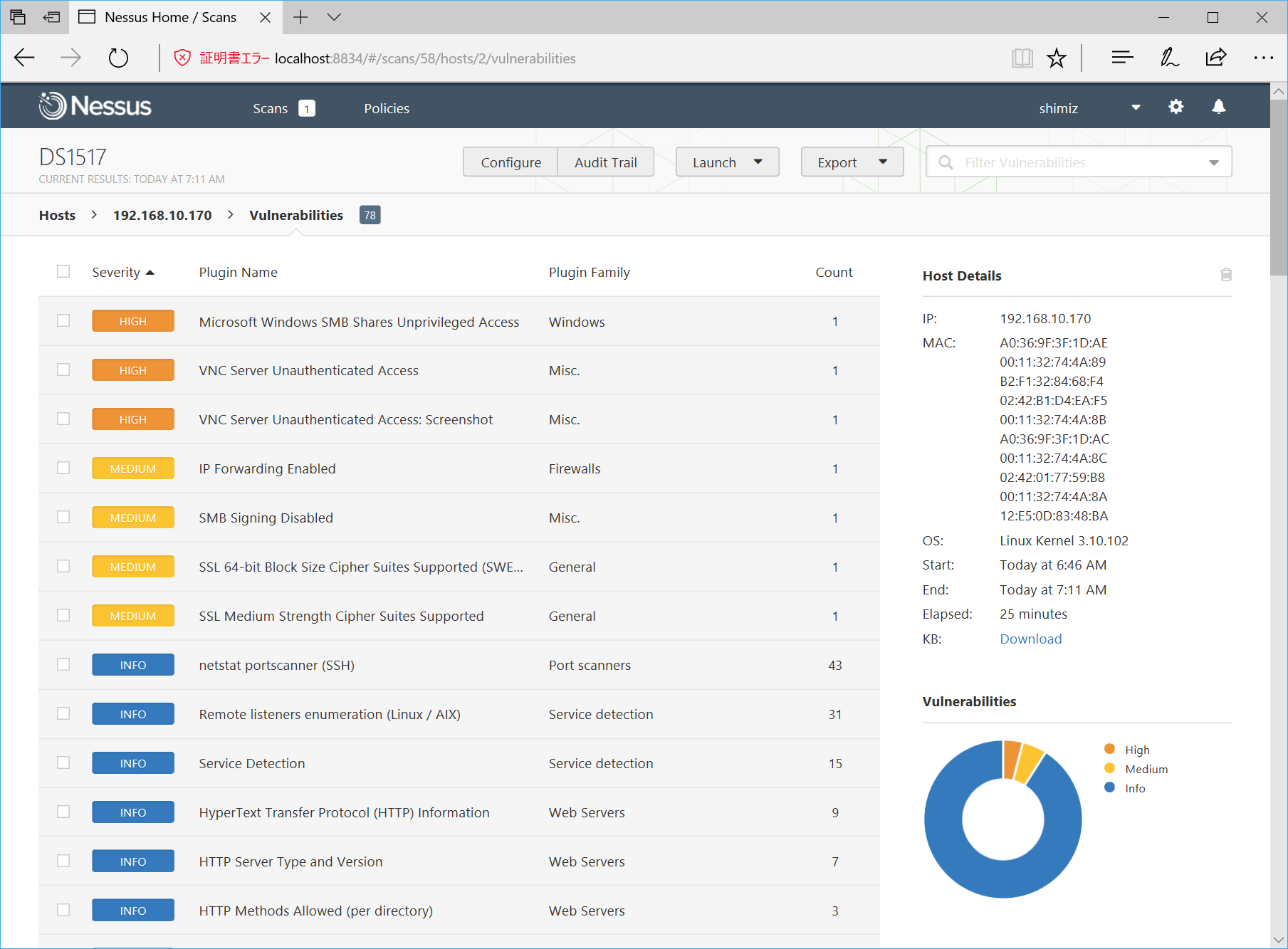Click the INFO badge for netstat portscanner row

[x=133, y=665]
